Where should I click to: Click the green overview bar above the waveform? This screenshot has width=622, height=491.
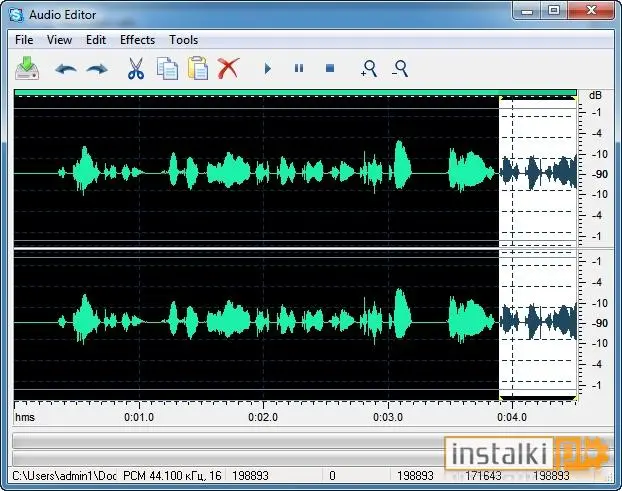click(295, 92)
